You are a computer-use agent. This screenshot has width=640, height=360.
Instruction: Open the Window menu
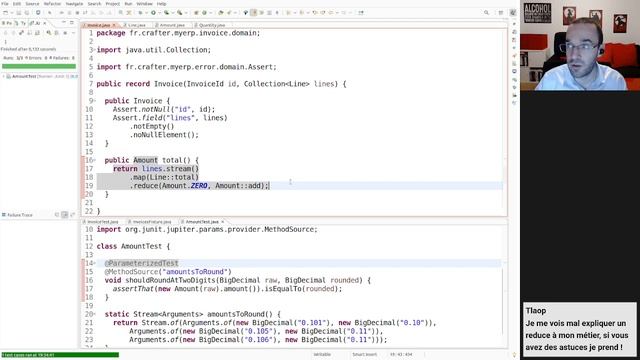(x=144, y=4)
